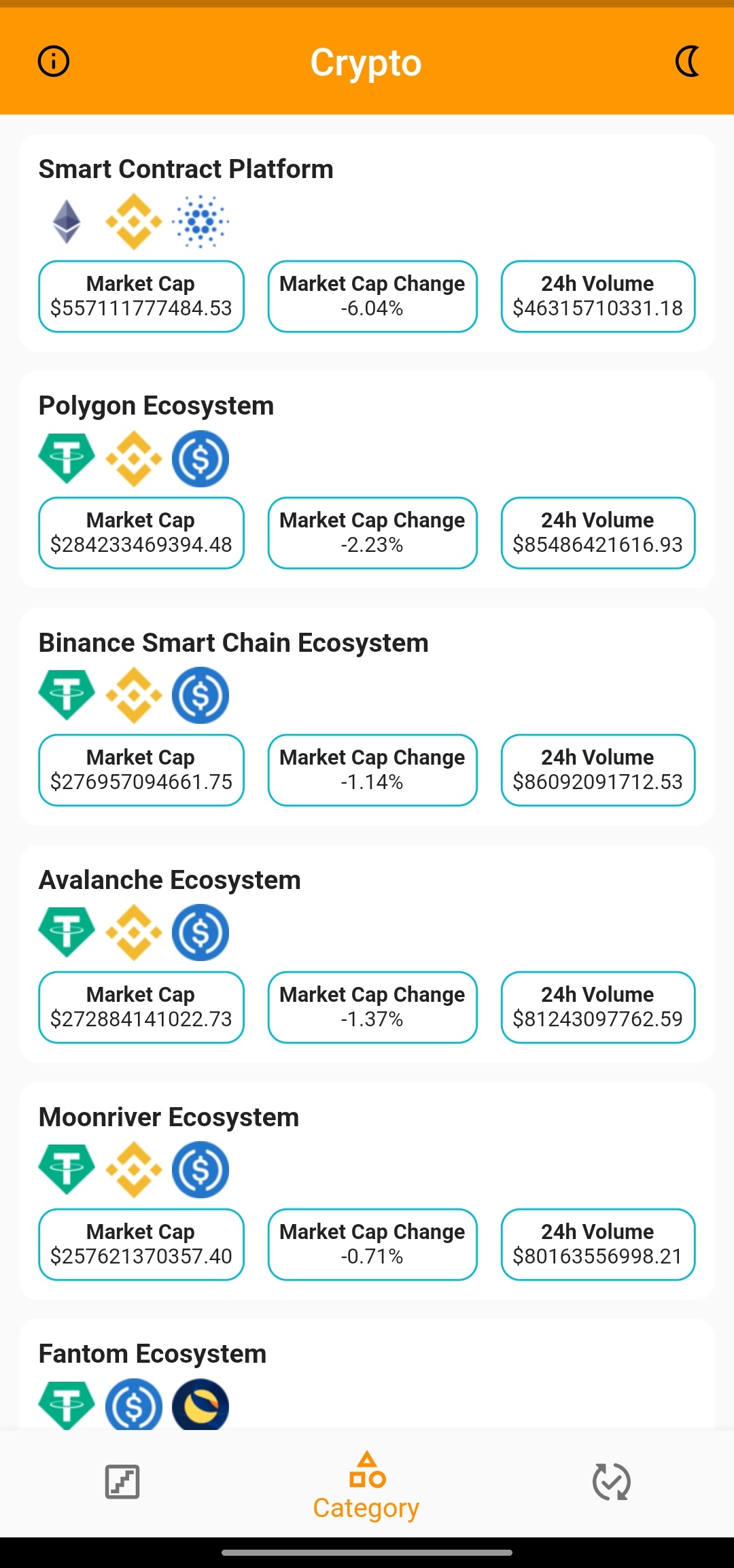
Task: Click Ethereum icon under Smart Contract Platform
Action: pyautogui.click(x=67, y=222)
